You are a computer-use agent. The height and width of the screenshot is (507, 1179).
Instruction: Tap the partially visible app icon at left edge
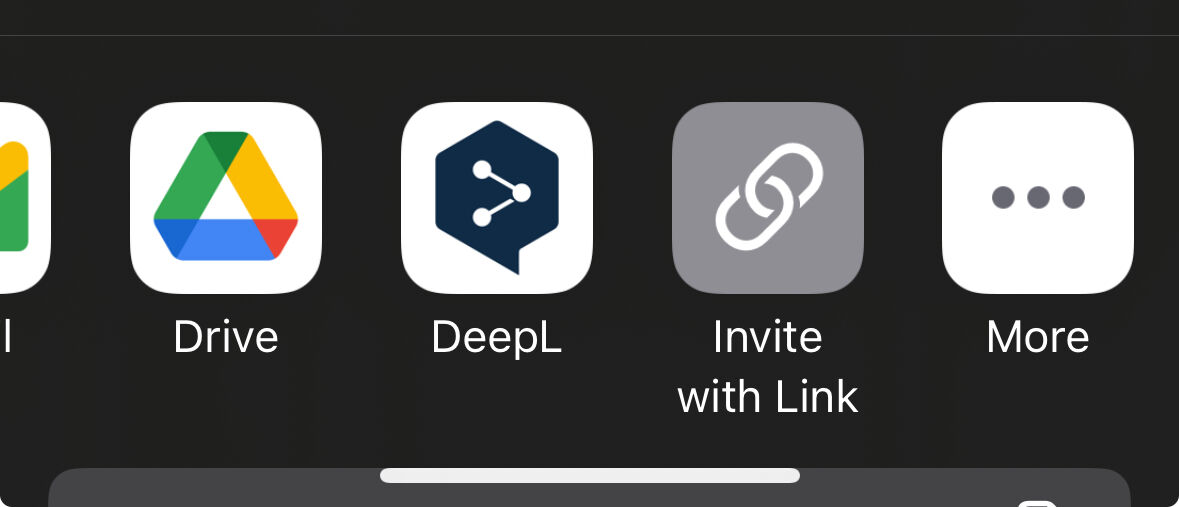click(x=25, y=198)
